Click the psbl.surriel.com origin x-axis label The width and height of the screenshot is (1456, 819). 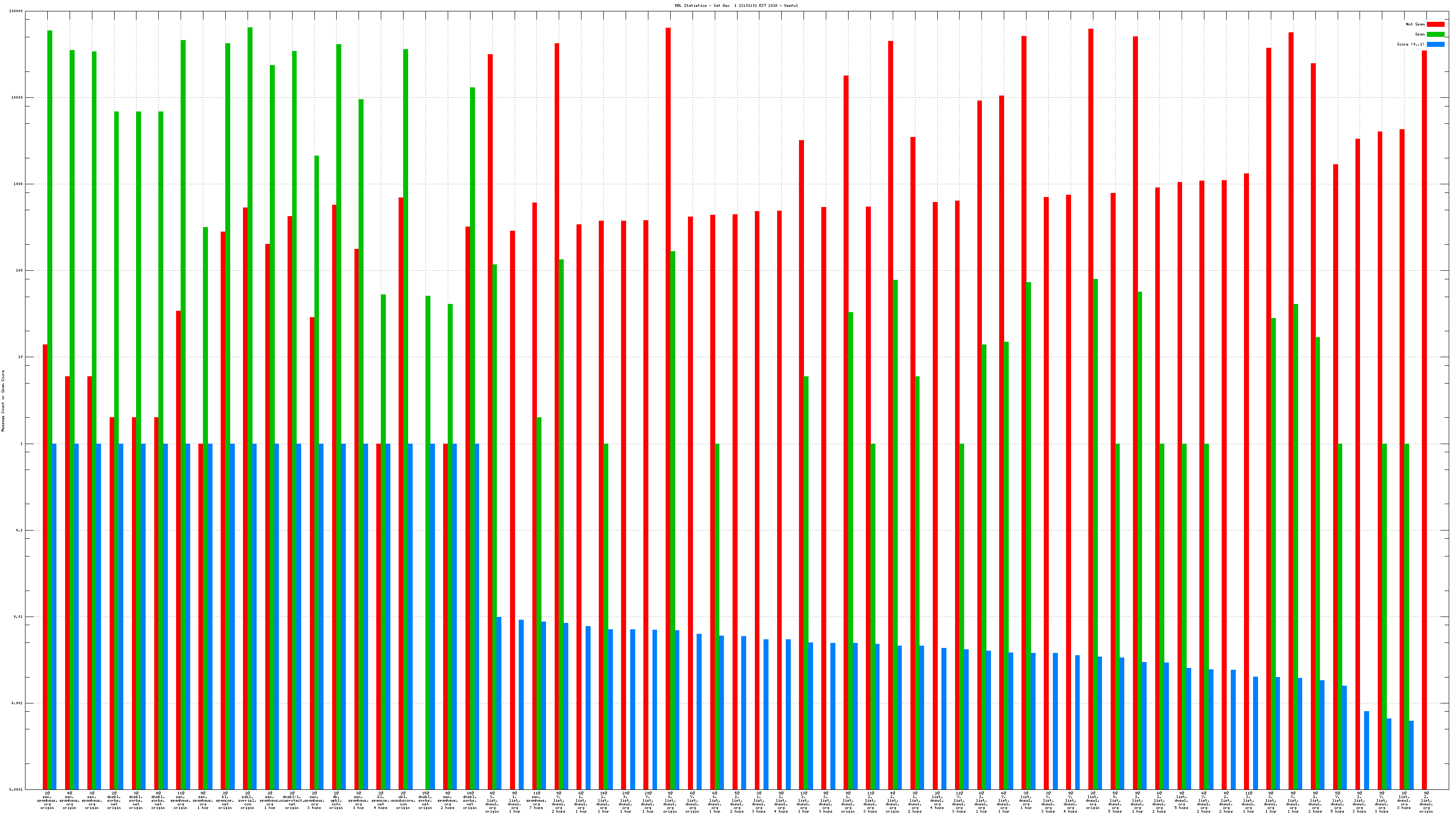click(247, 800)
